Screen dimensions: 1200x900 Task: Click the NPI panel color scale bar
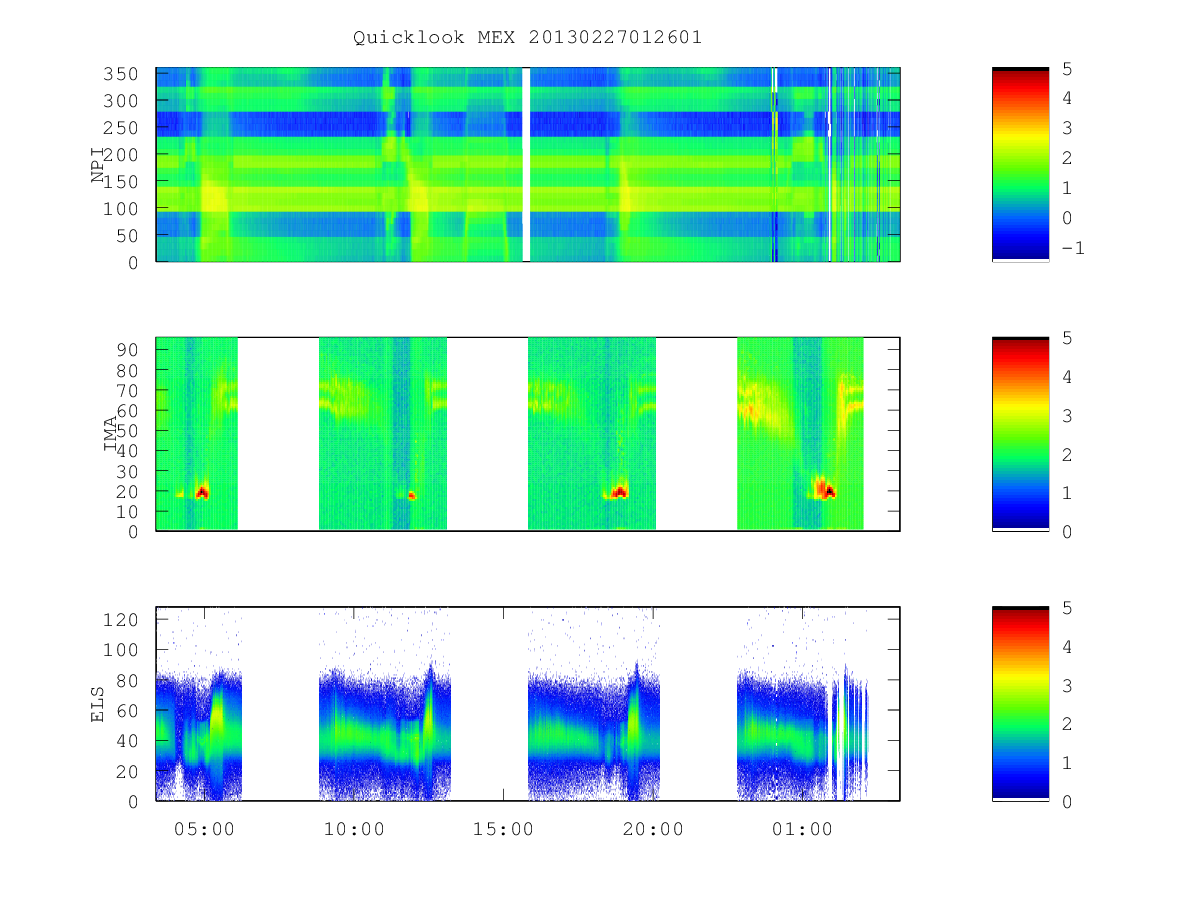pyautogui.click(x=1020, y=165)
